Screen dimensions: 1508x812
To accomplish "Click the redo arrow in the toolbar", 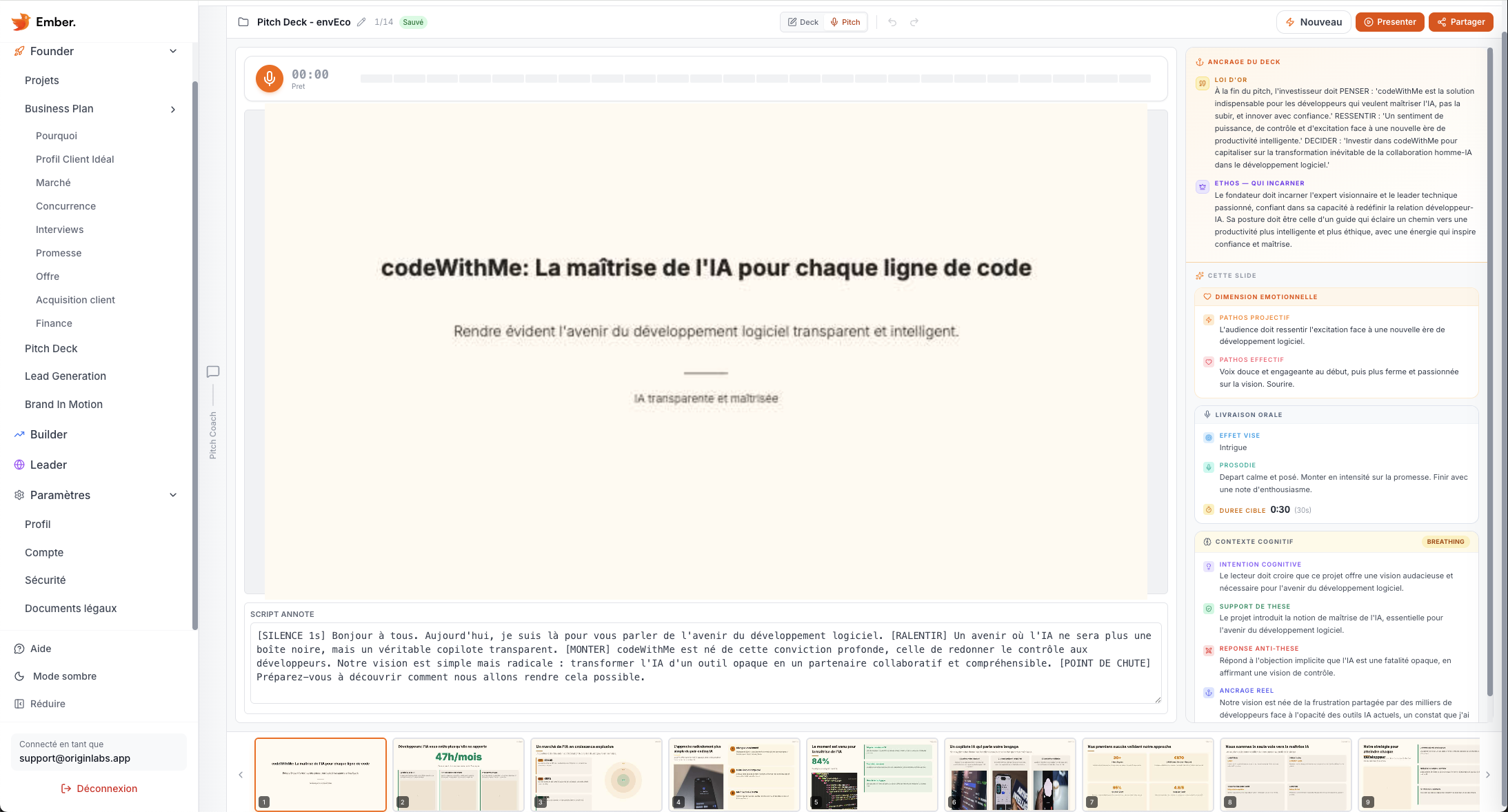I will 914,21.
